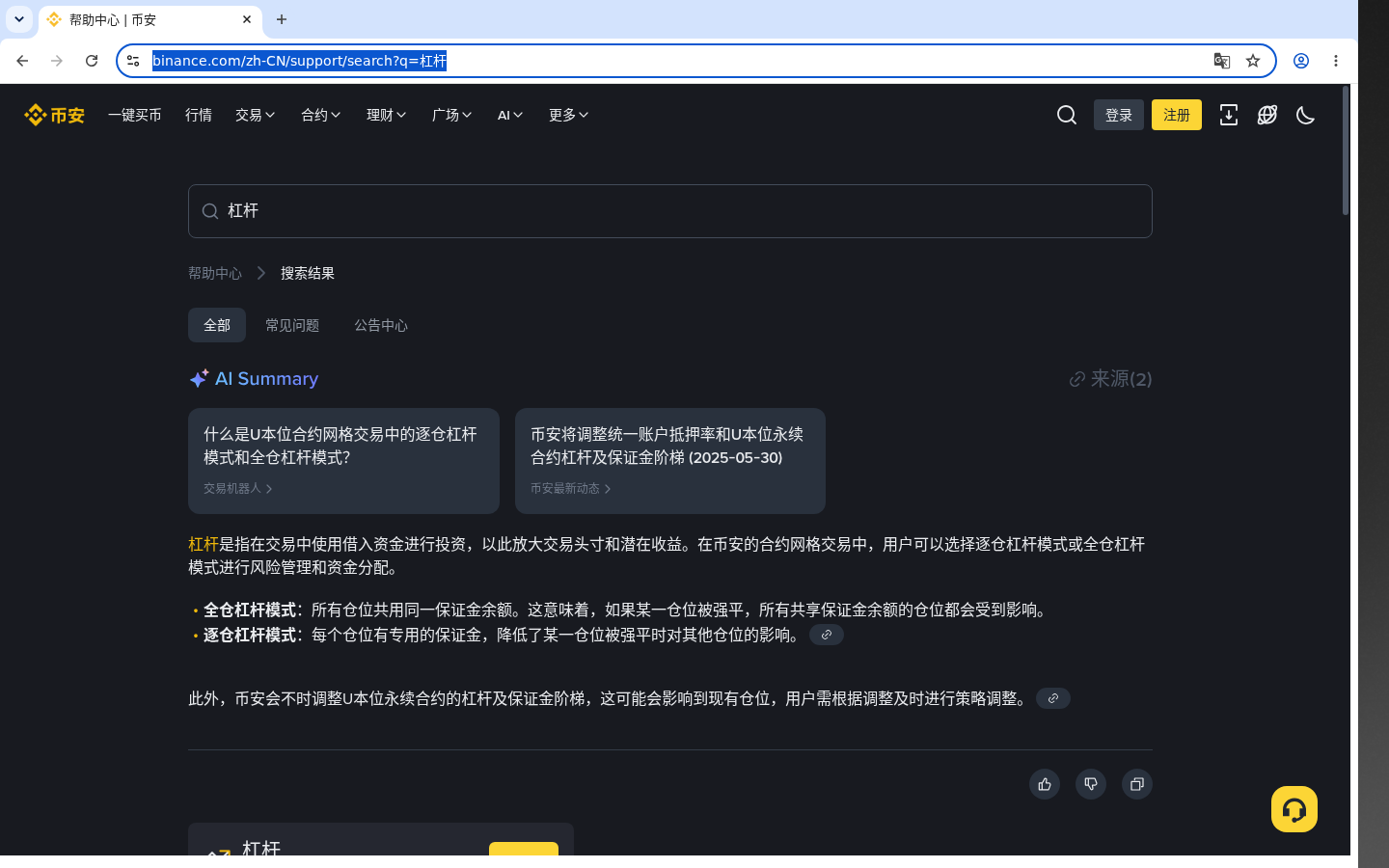The image size is (1389, 868).
Task: Open the 交易机器人 category link
Action: [x=238, y=489]
